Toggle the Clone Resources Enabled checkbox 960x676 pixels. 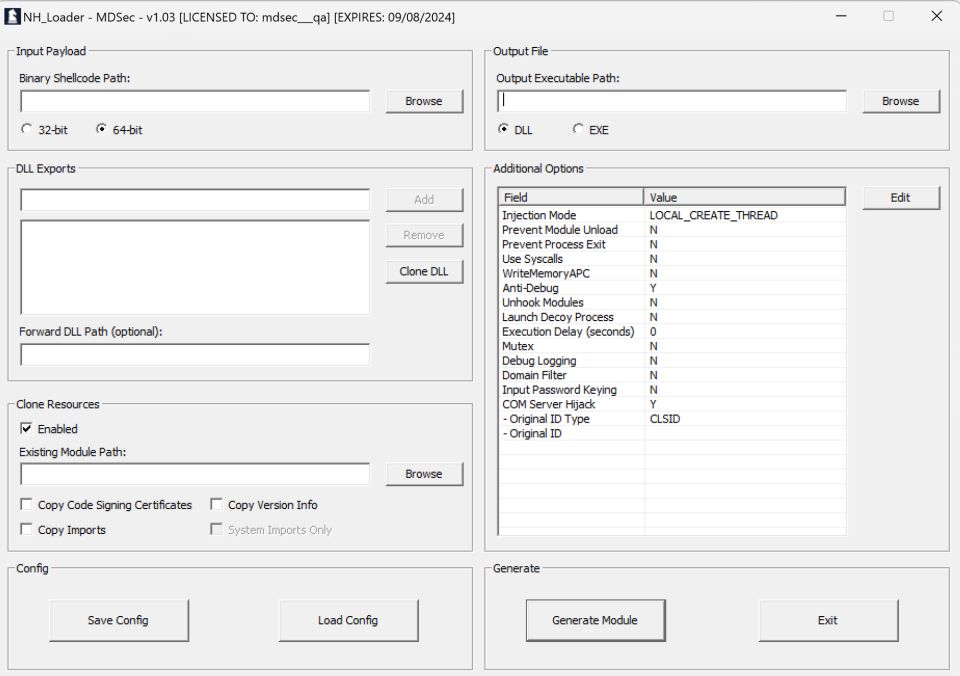pyautogui.click(x=27, y=429)
